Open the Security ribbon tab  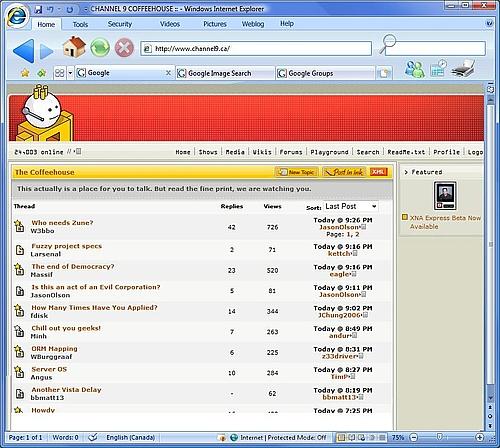pos(120,24)
